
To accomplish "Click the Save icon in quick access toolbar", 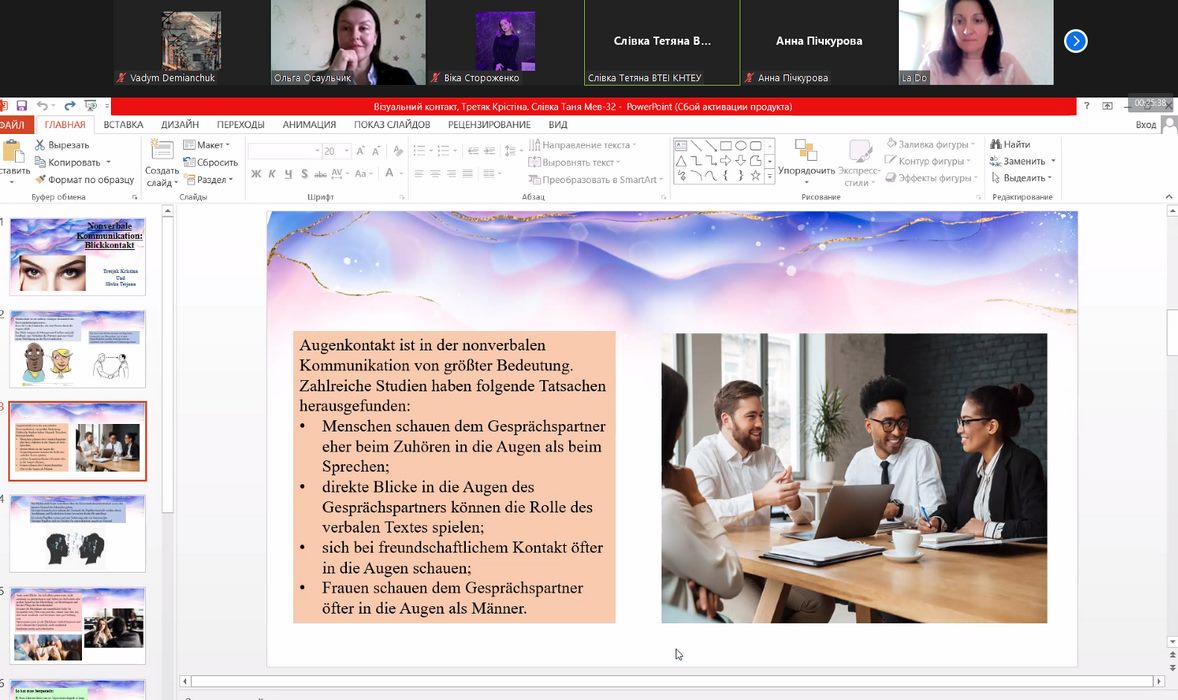I will pyautogui.click(x=22, y=106).
